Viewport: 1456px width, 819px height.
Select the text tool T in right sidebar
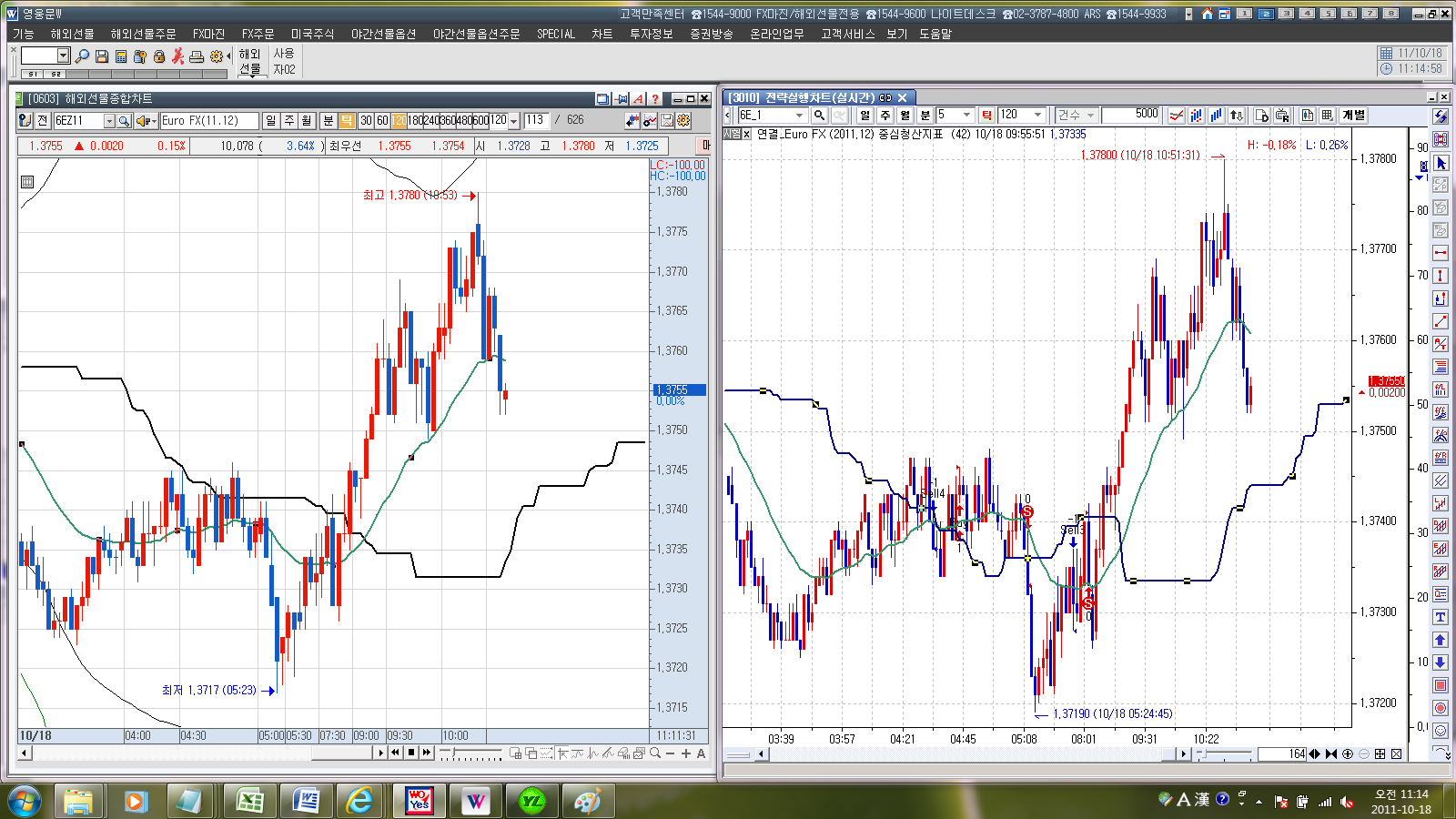(1440, 617)
